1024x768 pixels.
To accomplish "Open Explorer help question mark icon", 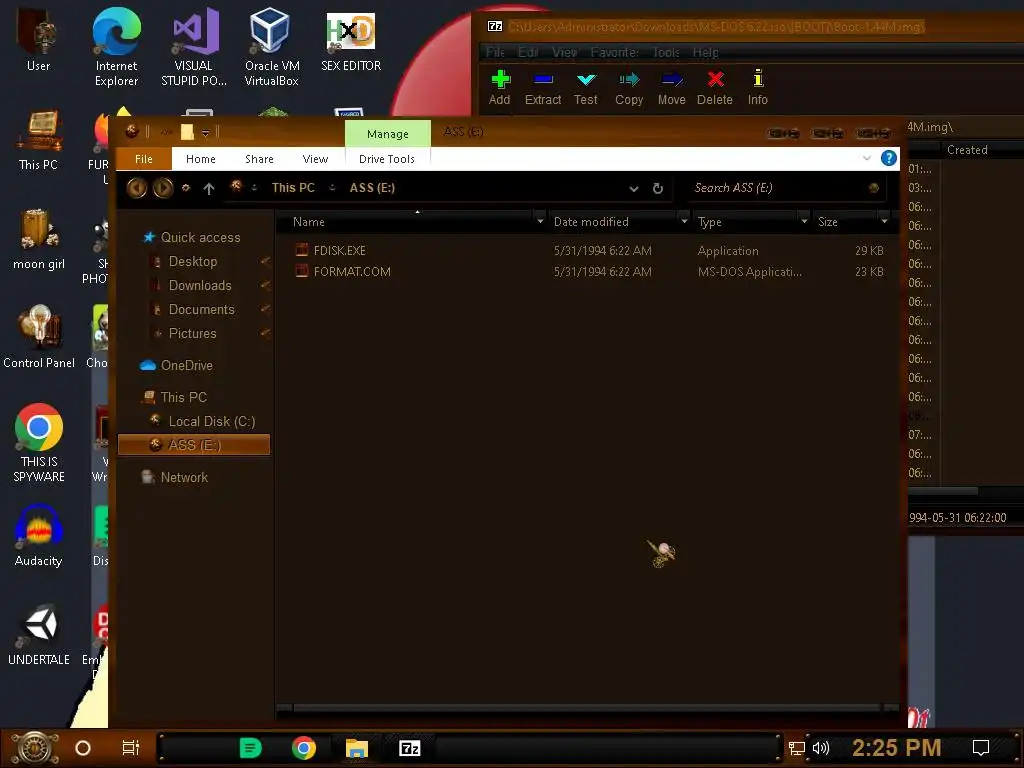I will [888, 158].
